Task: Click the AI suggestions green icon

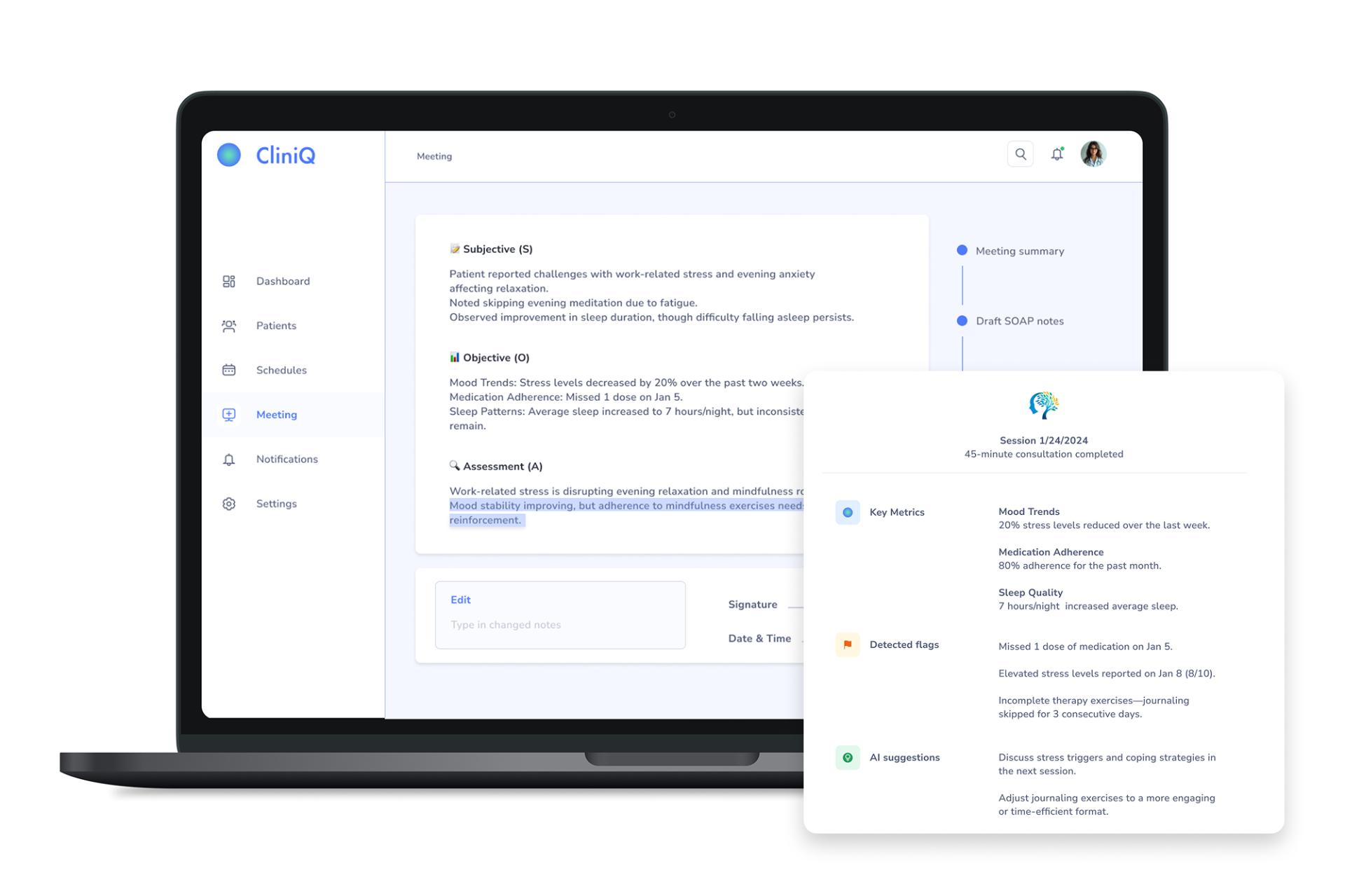Action: 848,757
